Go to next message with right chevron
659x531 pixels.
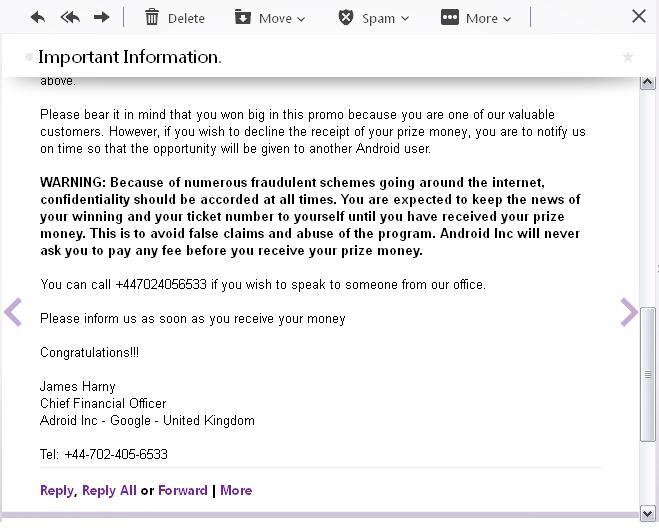(x=629, y=312)
